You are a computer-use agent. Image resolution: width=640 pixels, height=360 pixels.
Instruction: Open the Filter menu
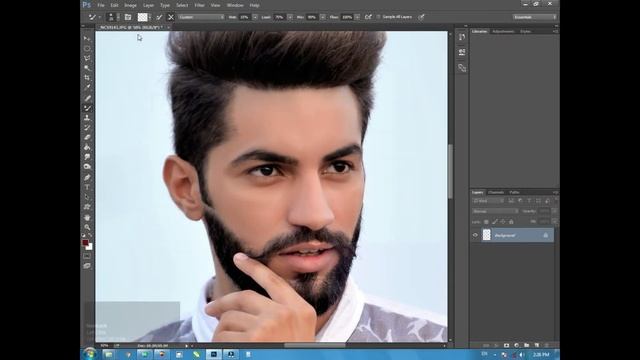199,5
